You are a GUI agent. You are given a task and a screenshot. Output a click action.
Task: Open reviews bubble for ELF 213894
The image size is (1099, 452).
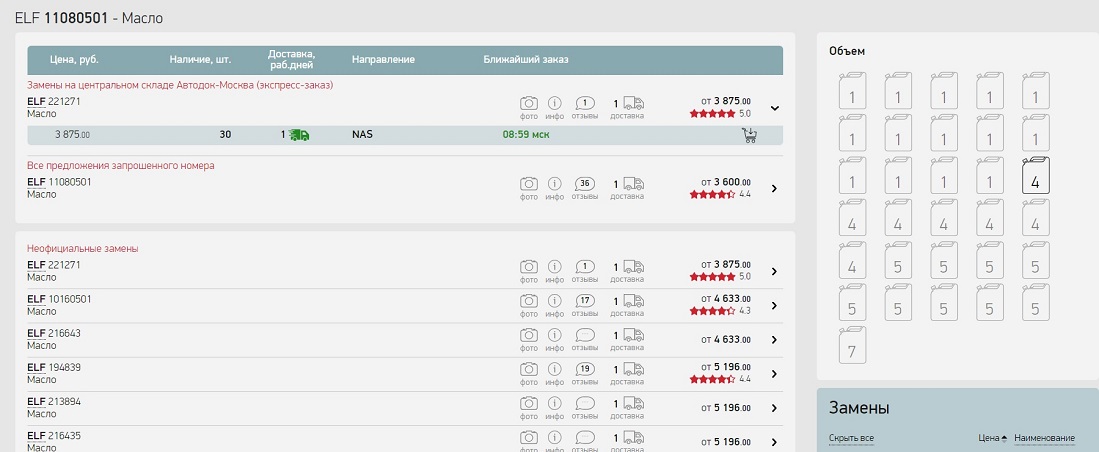pyautogui.click(x=585, y=403)
